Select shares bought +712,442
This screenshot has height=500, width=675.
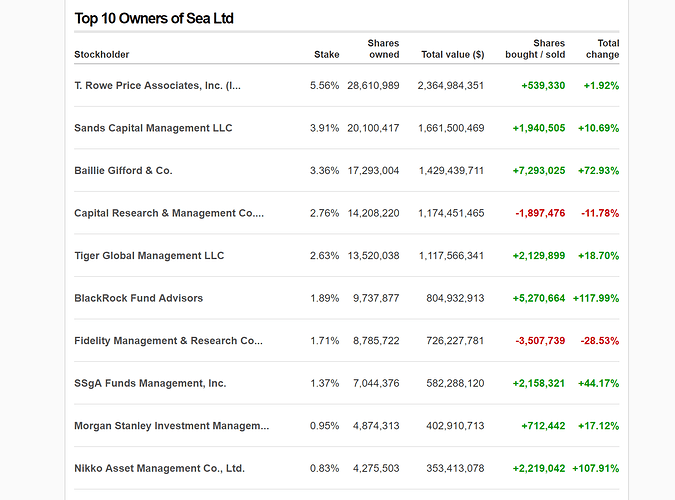click(543, 426)
